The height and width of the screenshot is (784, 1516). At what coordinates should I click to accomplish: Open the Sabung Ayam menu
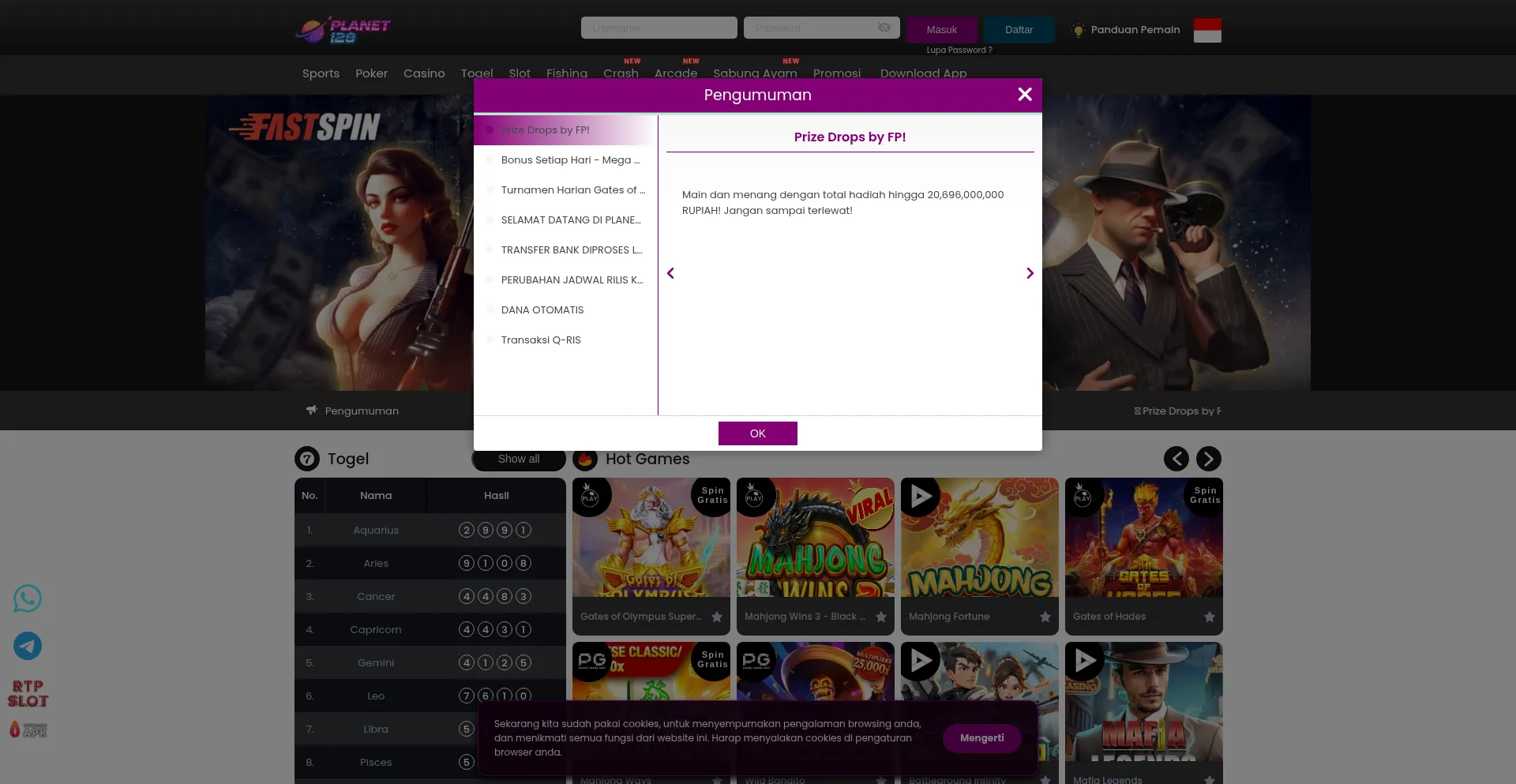point(755,73)
